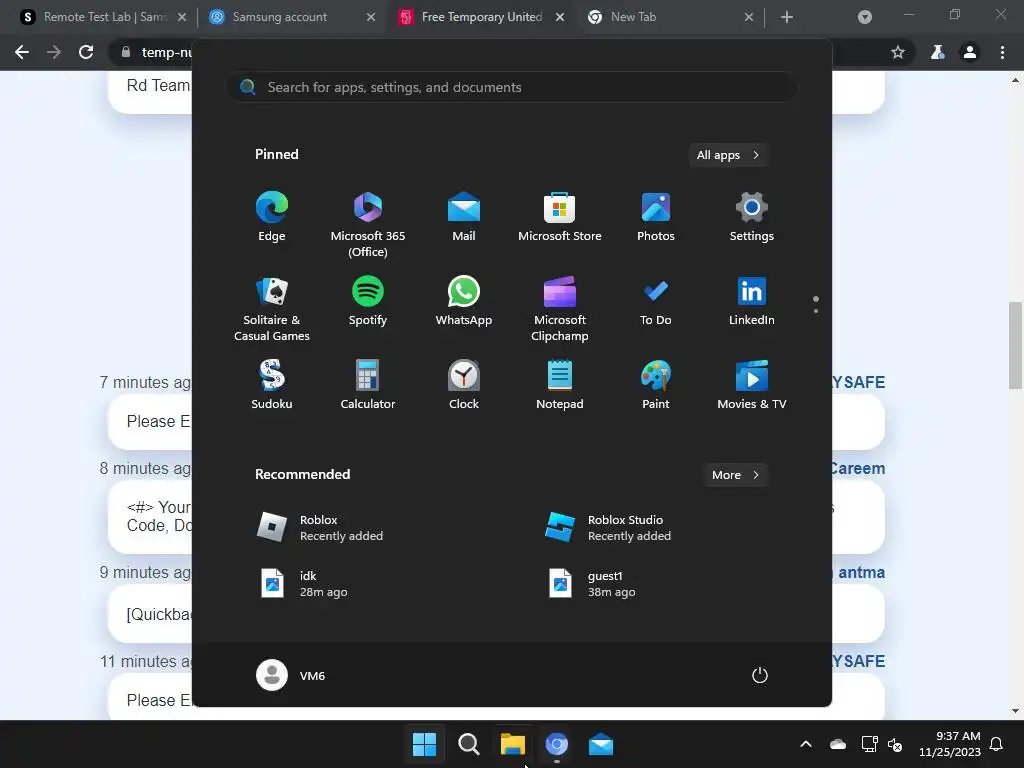Focus the Start menu search box

click(512, 87)
